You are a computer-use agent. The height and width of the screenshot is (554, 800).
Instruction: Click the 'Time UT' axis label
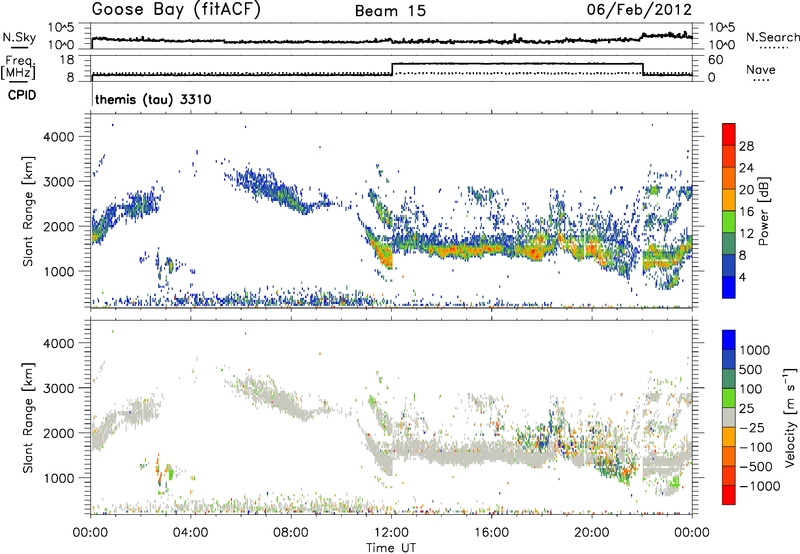pyautogui.click(x=391, y=547)
